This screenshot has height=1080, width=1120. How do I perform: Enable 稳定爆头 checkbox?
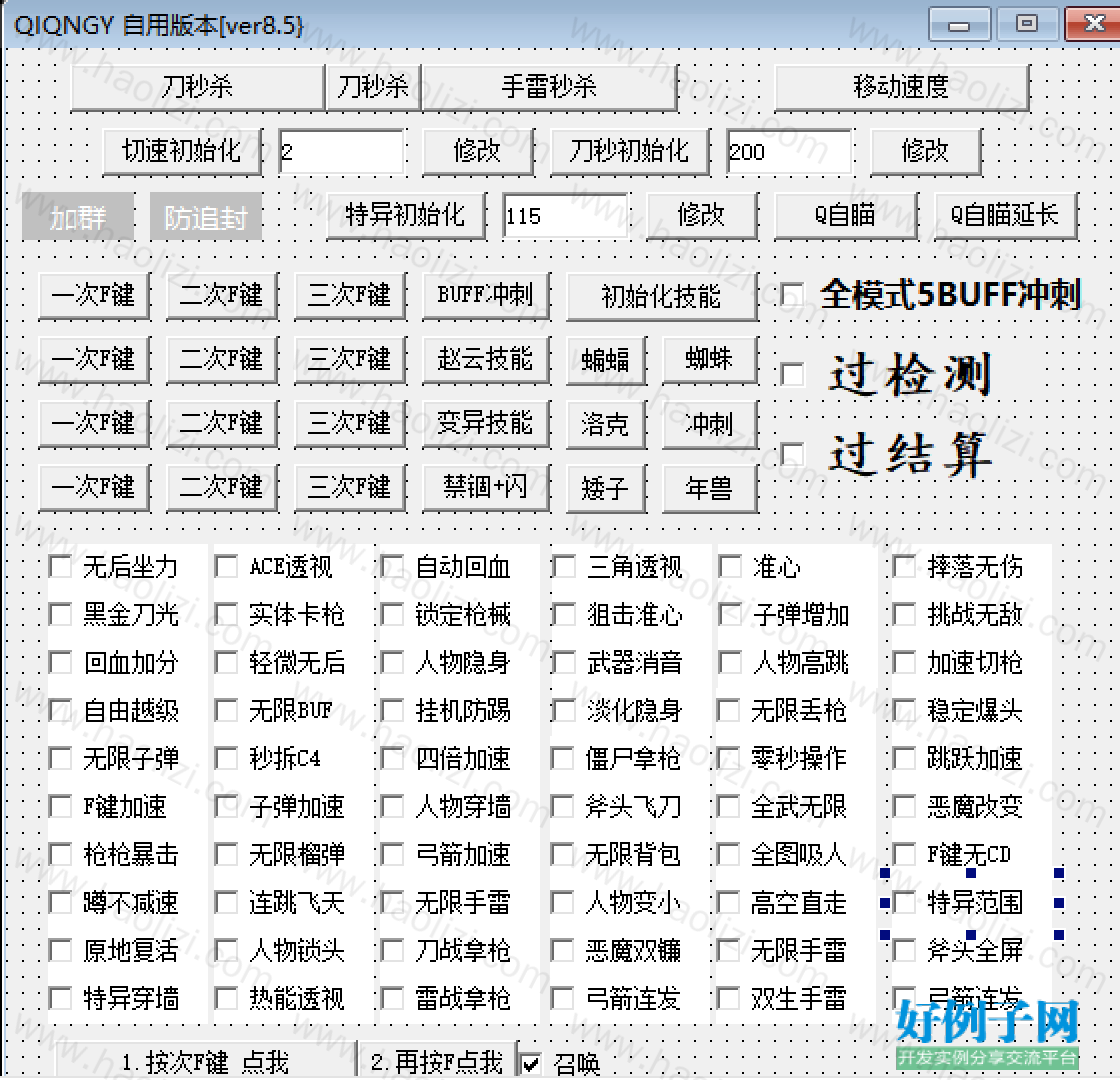click(904, 711)
